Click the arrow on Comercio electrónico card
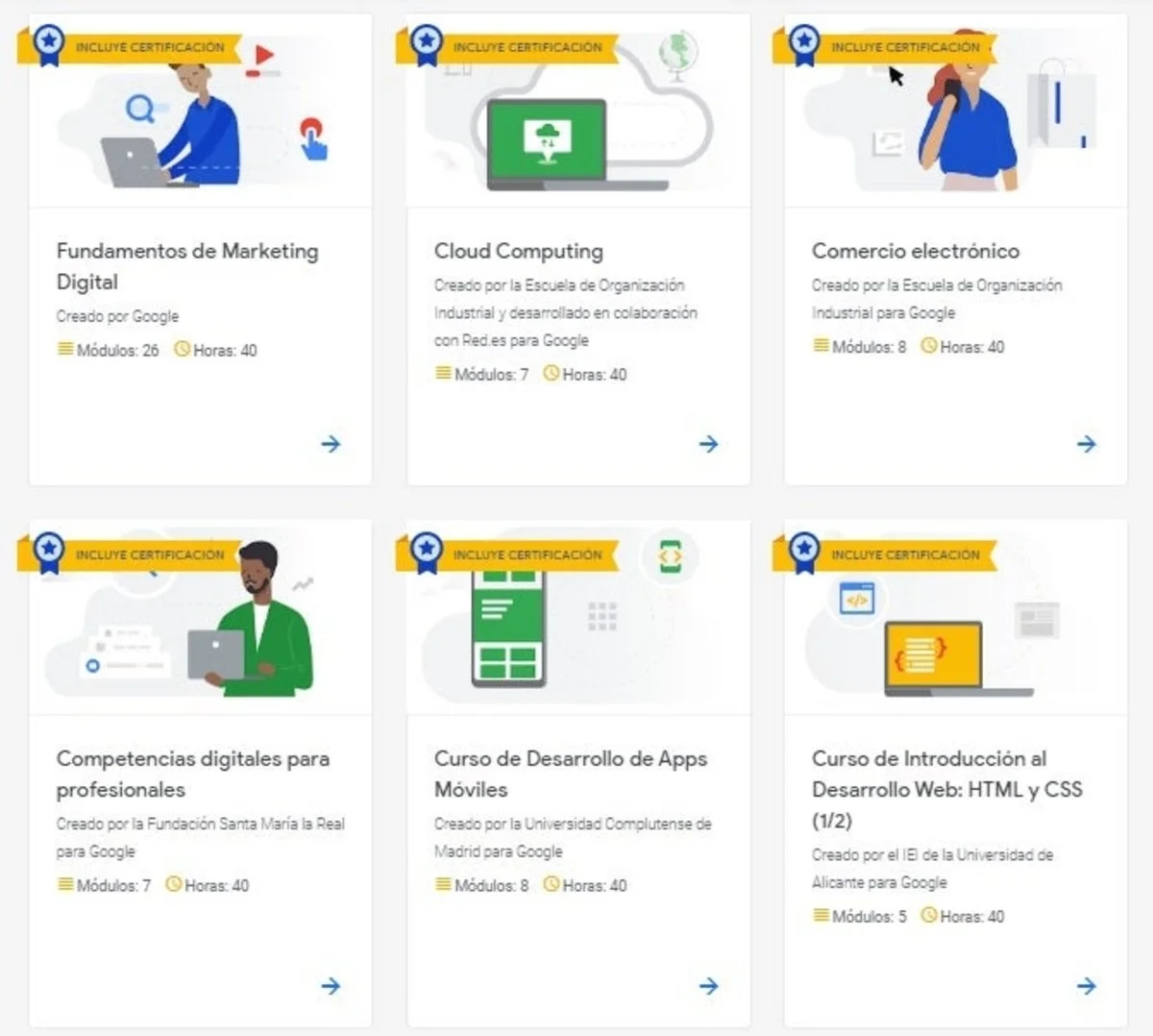Screen dimensions: 1153x1036 coord(1086,444)
